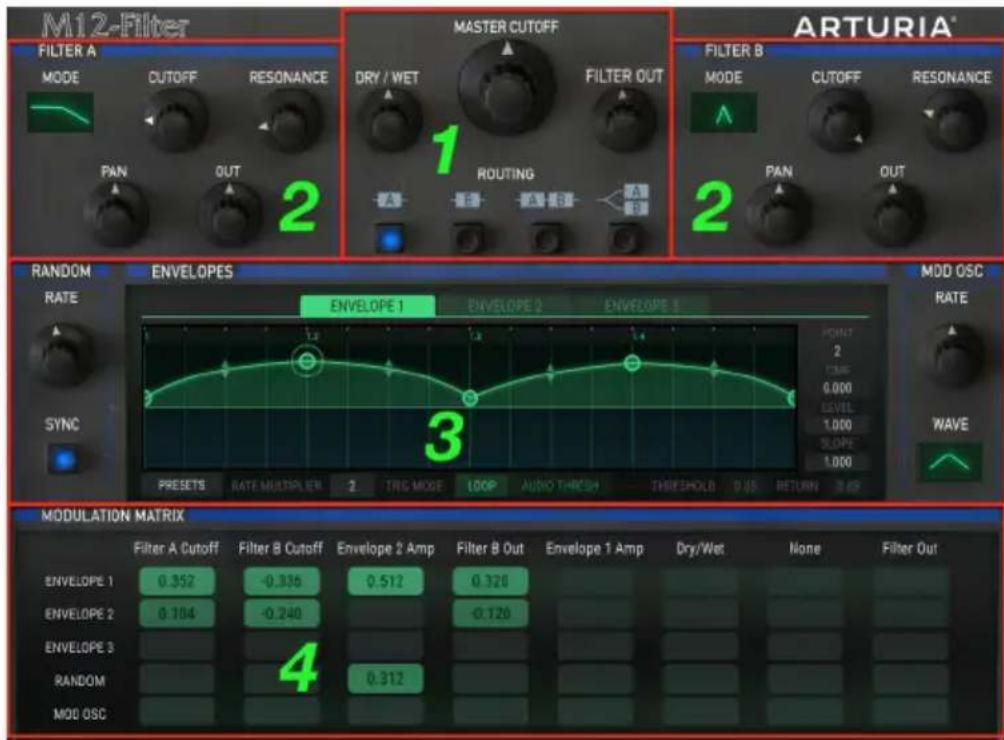Select the highlighted envelope point on first peak
The height and width of the screenshot is (740, 1004).
coord(307,362)
